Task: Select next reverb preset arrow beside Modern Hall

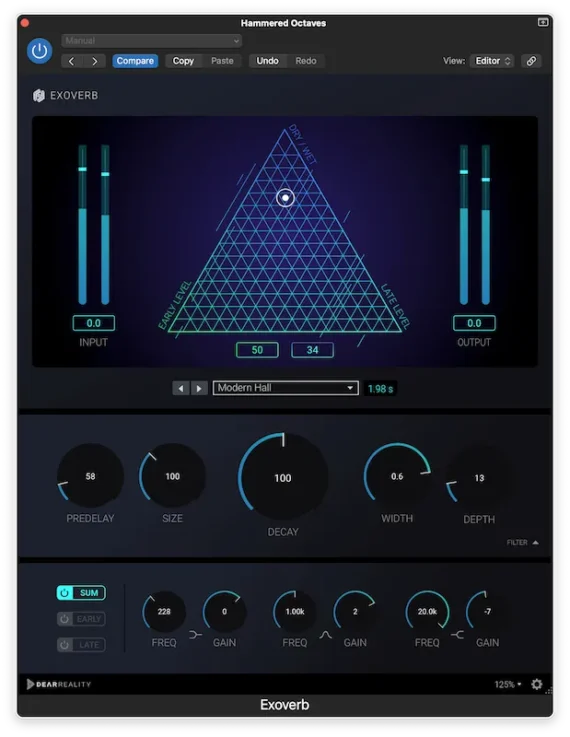Action: 199,388
